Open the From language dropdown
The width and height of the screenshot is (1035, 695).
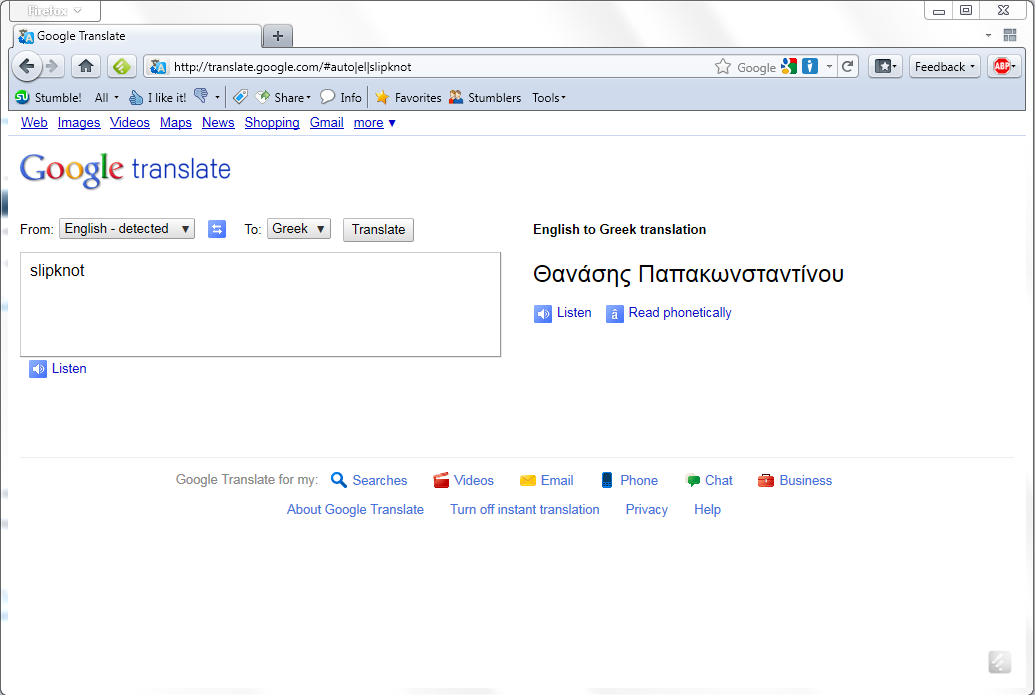[127, 229]
